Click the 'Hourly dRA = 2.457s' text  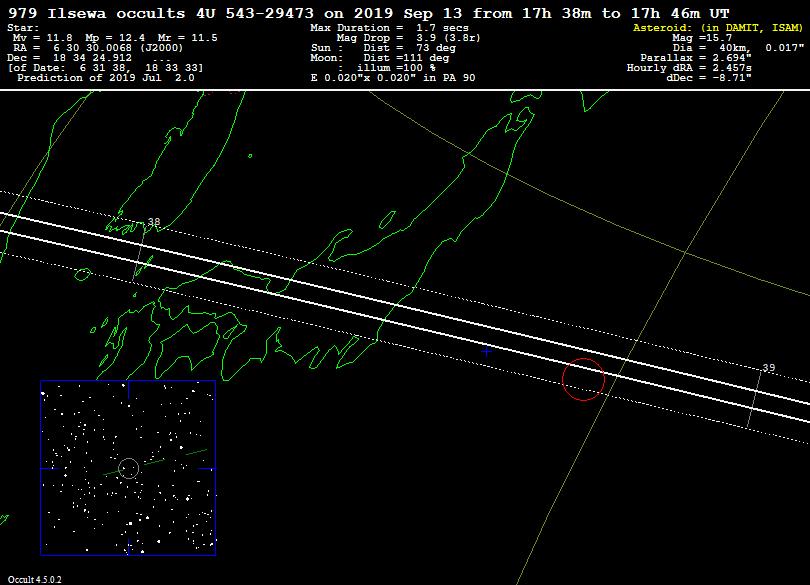[689, 68]
